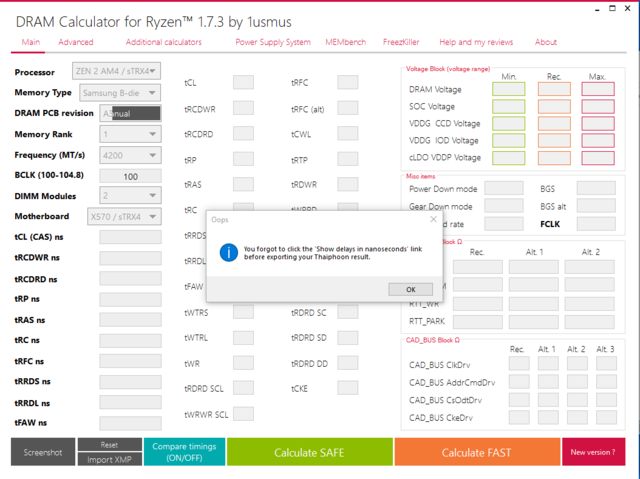Click the BGS value field
Viewport: 640px width, 479px height.
coord(596,188)
